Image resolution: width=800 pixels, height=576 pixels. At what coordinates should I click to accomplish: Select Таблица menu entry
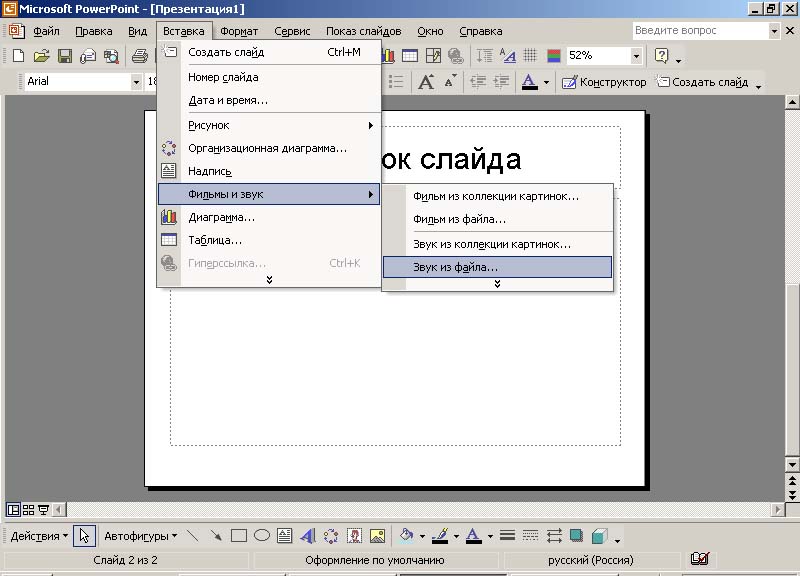[269, 240]
